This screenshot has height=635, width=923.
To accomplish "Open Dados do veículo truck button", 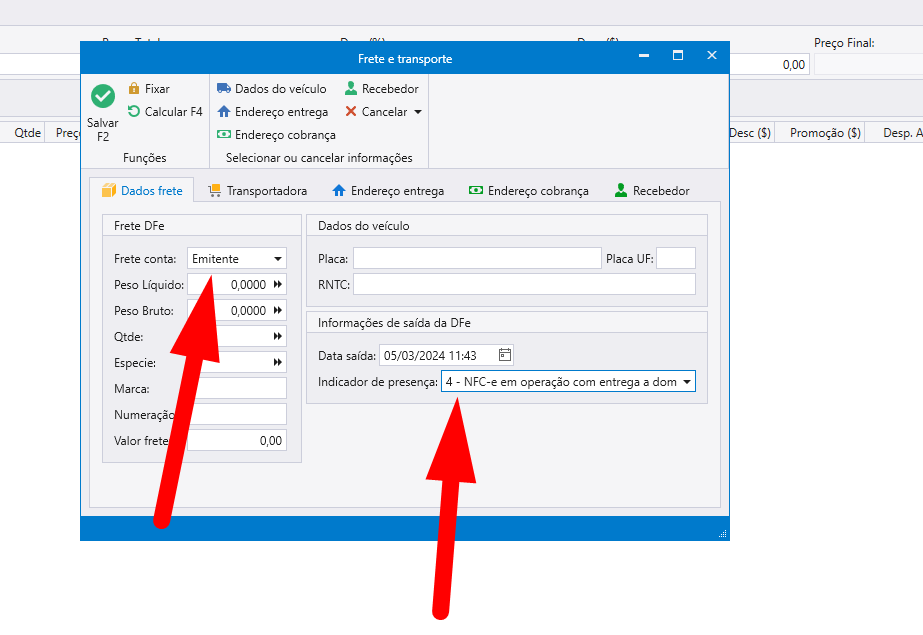I will pos(272,89).
